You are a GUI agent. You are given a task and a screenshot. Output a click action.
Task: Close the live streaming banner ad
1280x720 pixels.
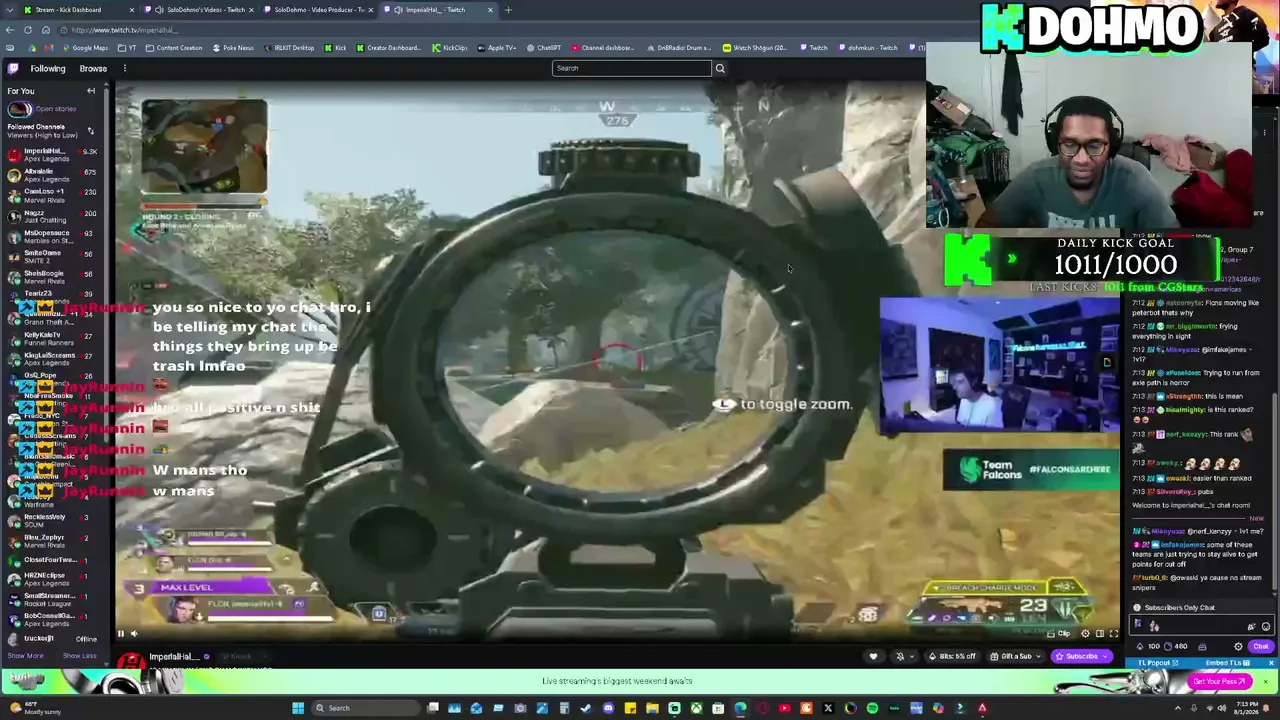point(1265,682)
